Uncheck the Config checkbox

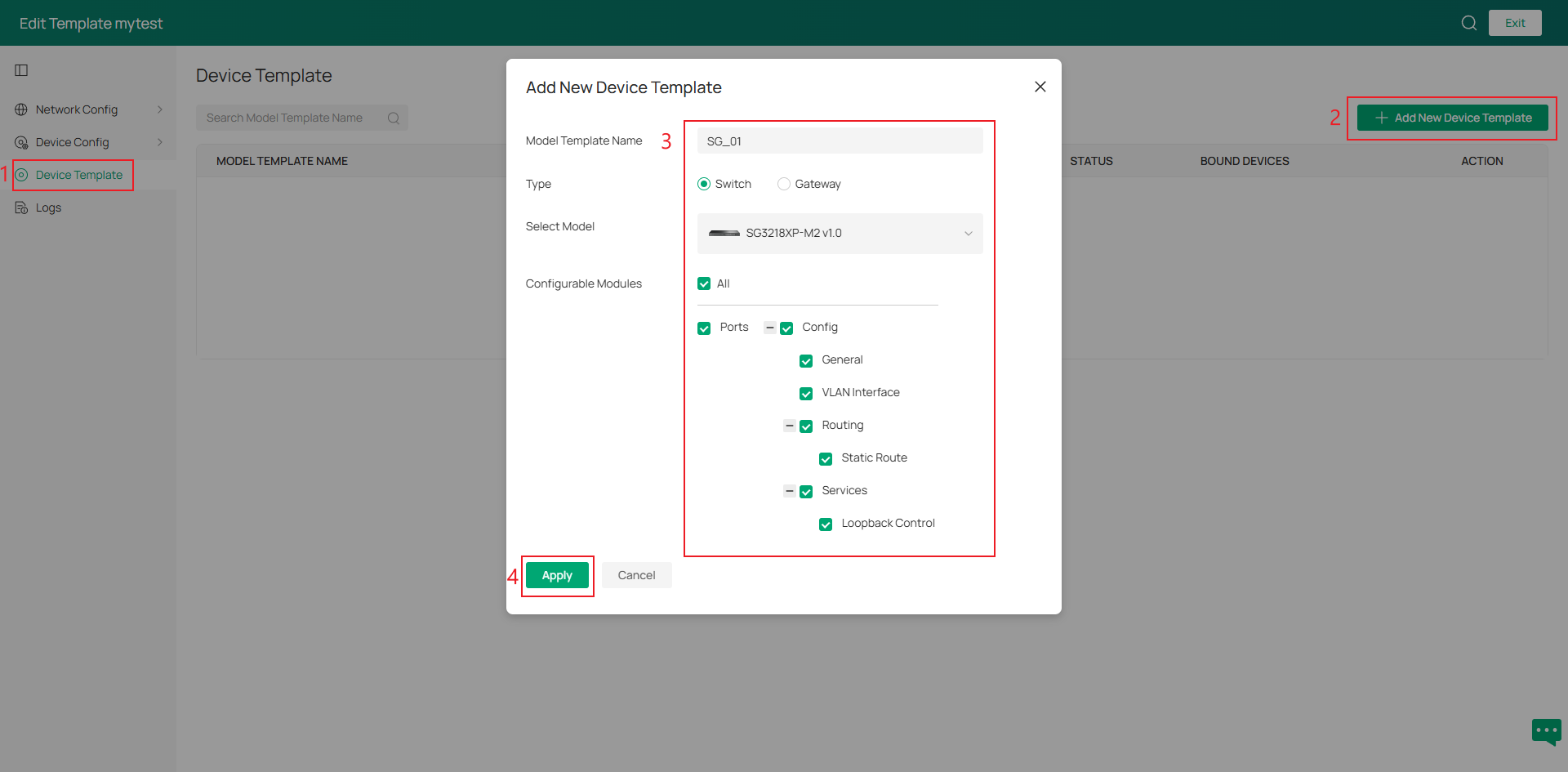point(786,328)
